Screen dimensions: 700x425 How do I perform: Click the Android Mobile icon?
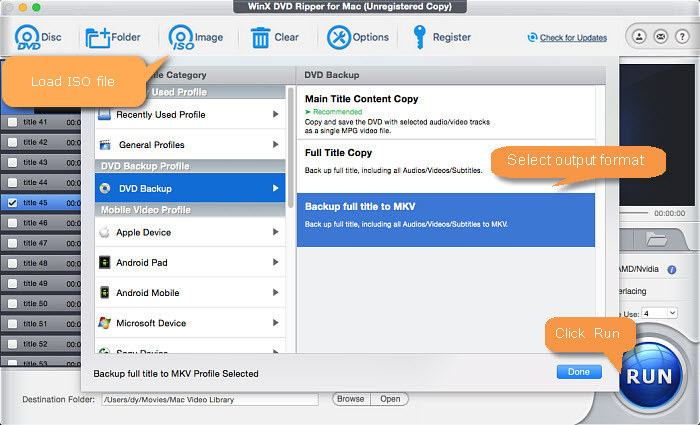pos(104,293)
